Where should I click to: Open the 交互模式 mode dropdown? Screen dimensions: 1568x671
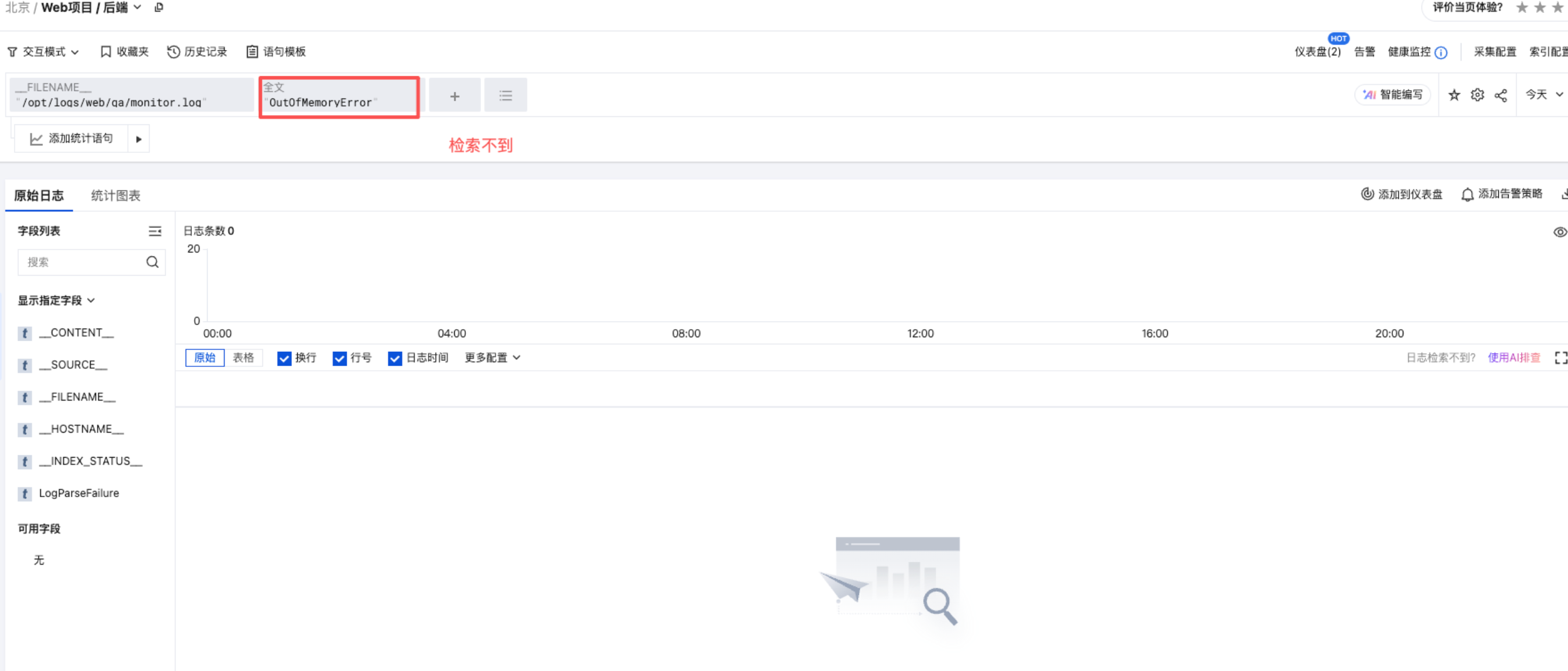(44, 52)
